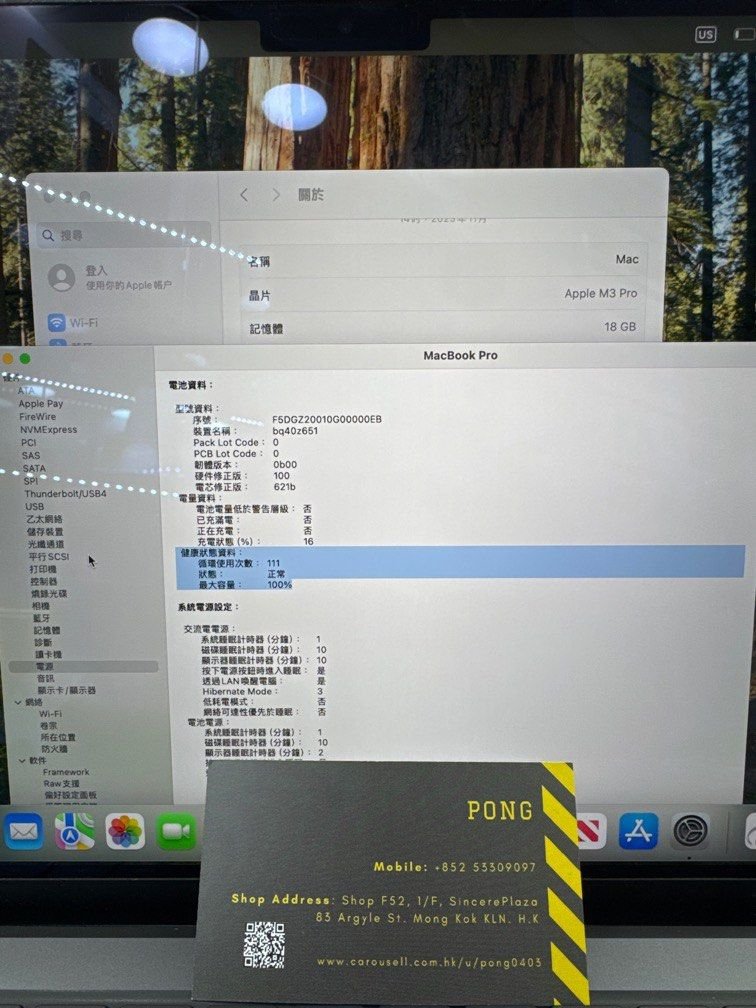This screenshot has height=1008, width=756.
Task: Select Framework under 軟件
Action: coord(66,772)
